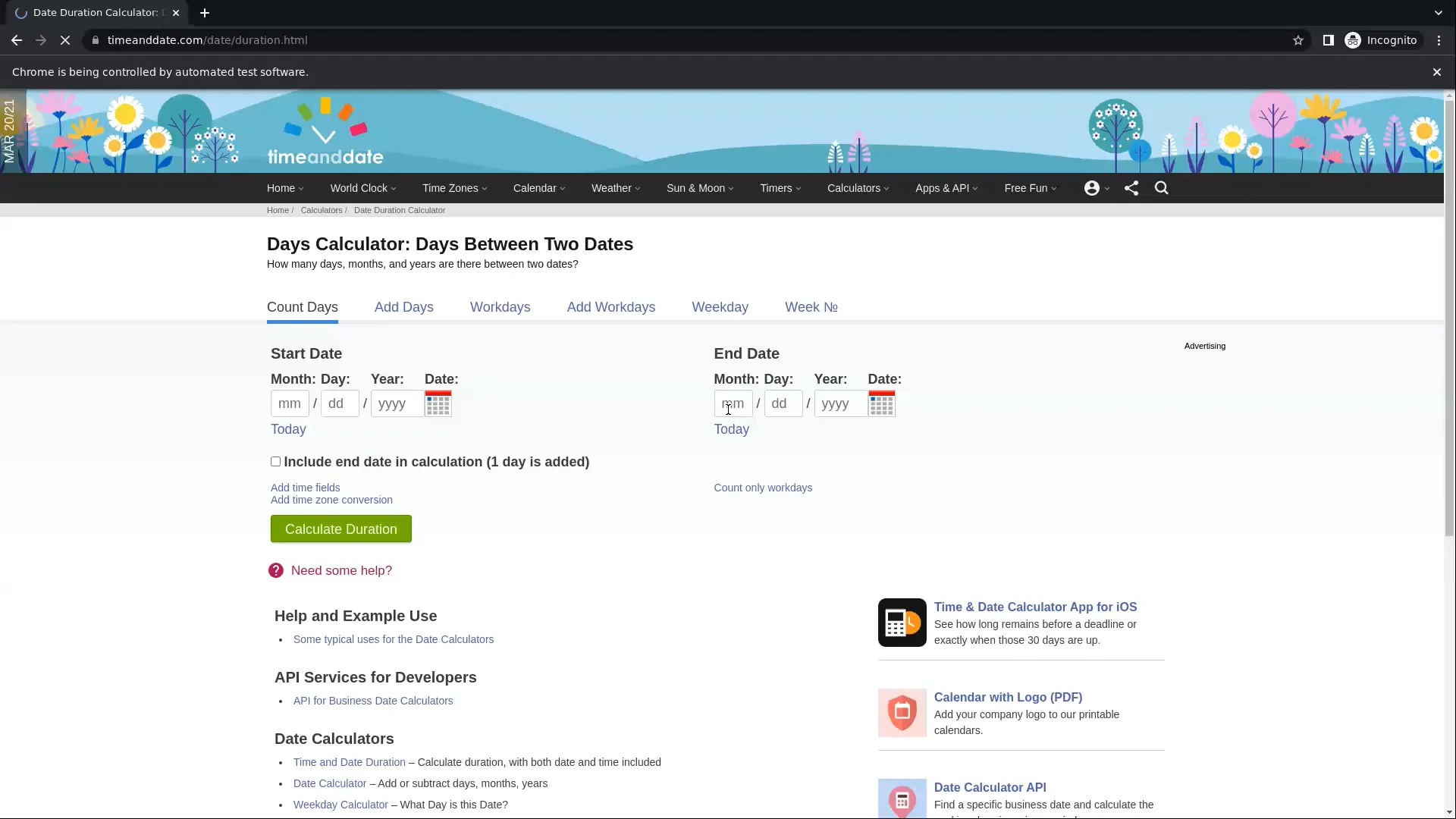Open the account profile icon in nav bar
Image resolution: width=1456 pixels, height=819 pixels.
(1092, 188)
